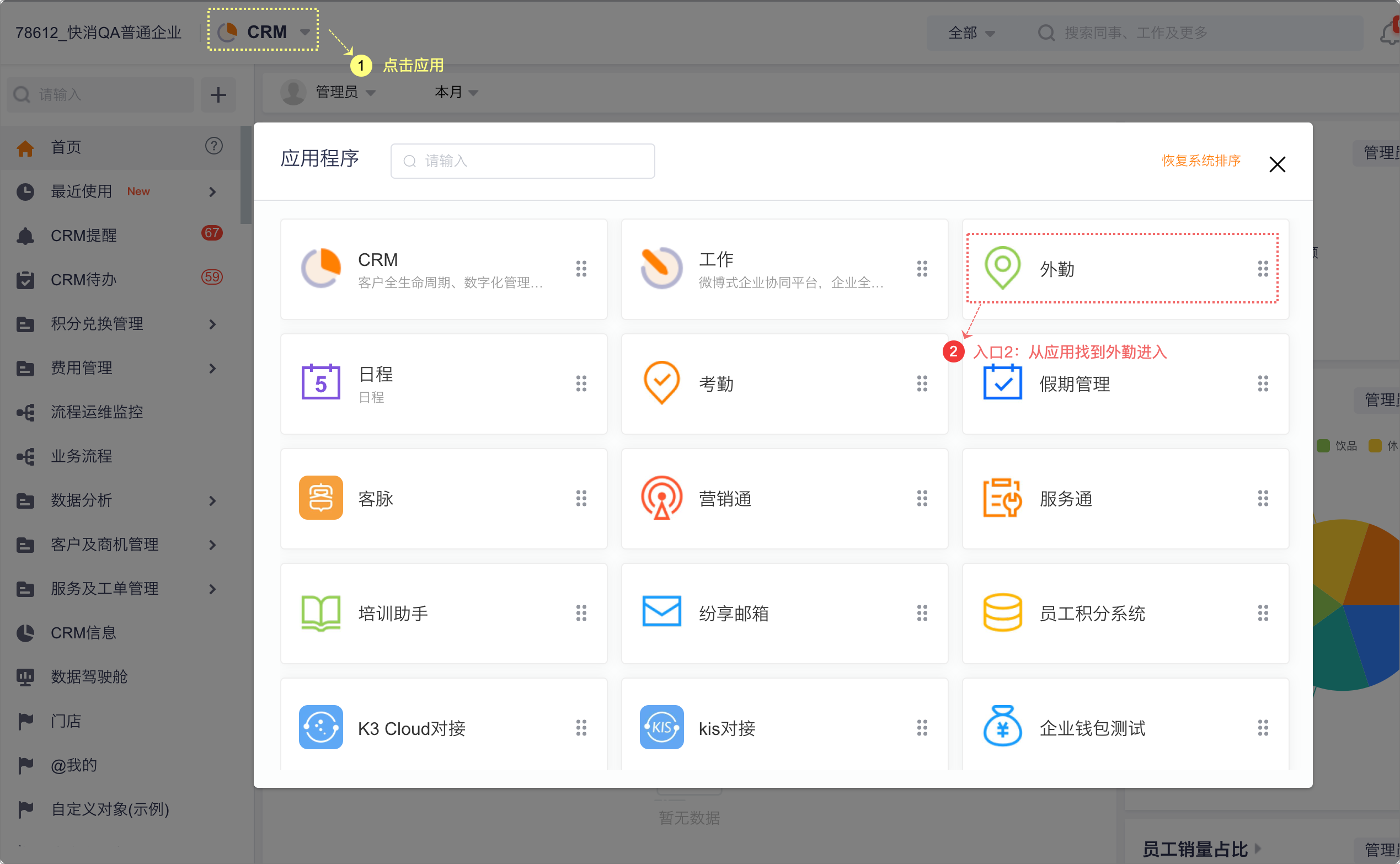Close the 应用程序 dialog
The height and width of the screenshot is (864, 1400).
[1276, 164]
